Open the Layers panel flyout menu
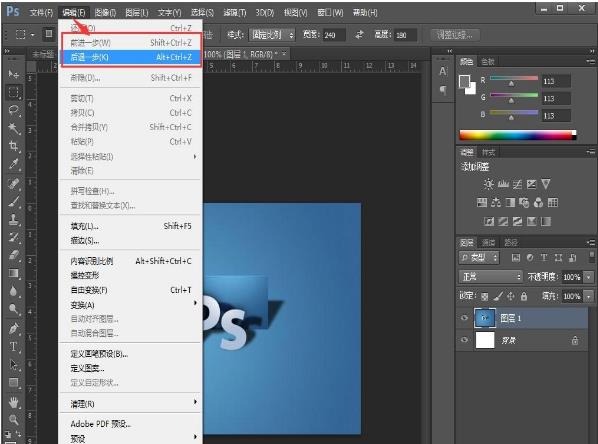Viewport: 598px width, 444px height. [591, 242]
